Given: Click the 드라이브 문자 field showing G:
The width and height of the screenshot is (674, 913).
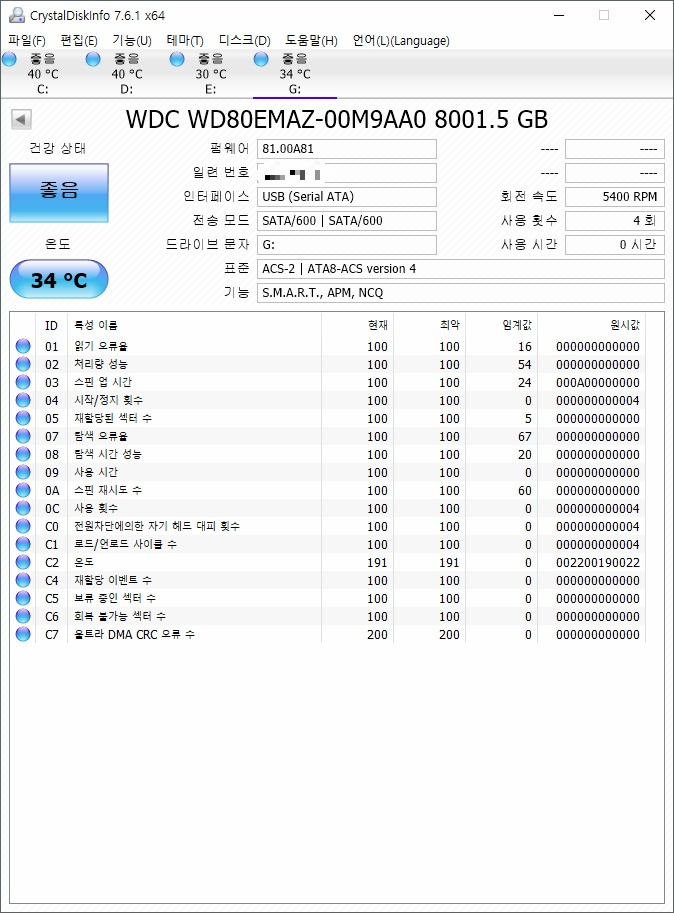Looking at the screenshot, I should (347, 245).
